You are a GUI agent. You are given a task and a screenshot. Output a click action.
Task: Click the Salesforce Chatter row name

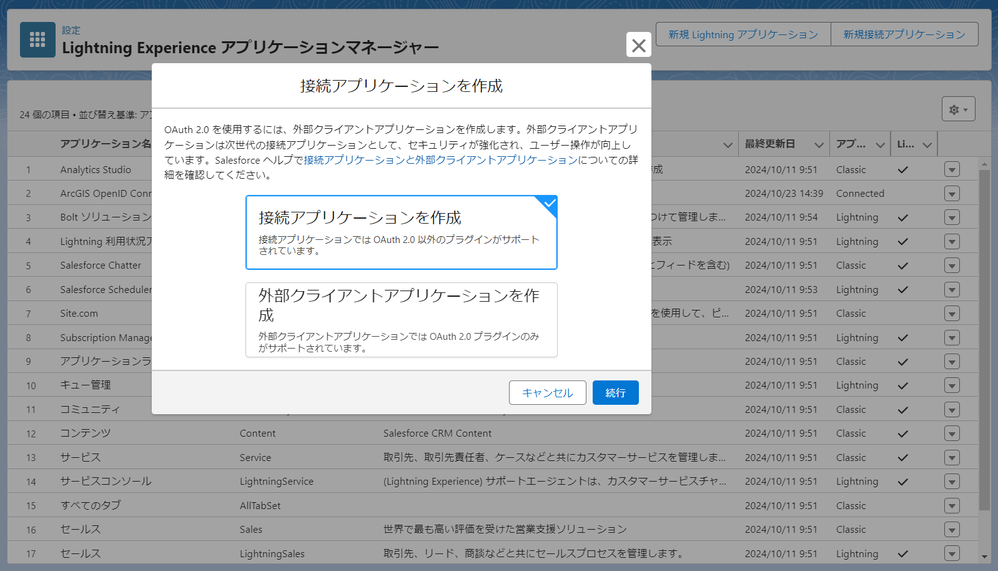tap(101, 265)
